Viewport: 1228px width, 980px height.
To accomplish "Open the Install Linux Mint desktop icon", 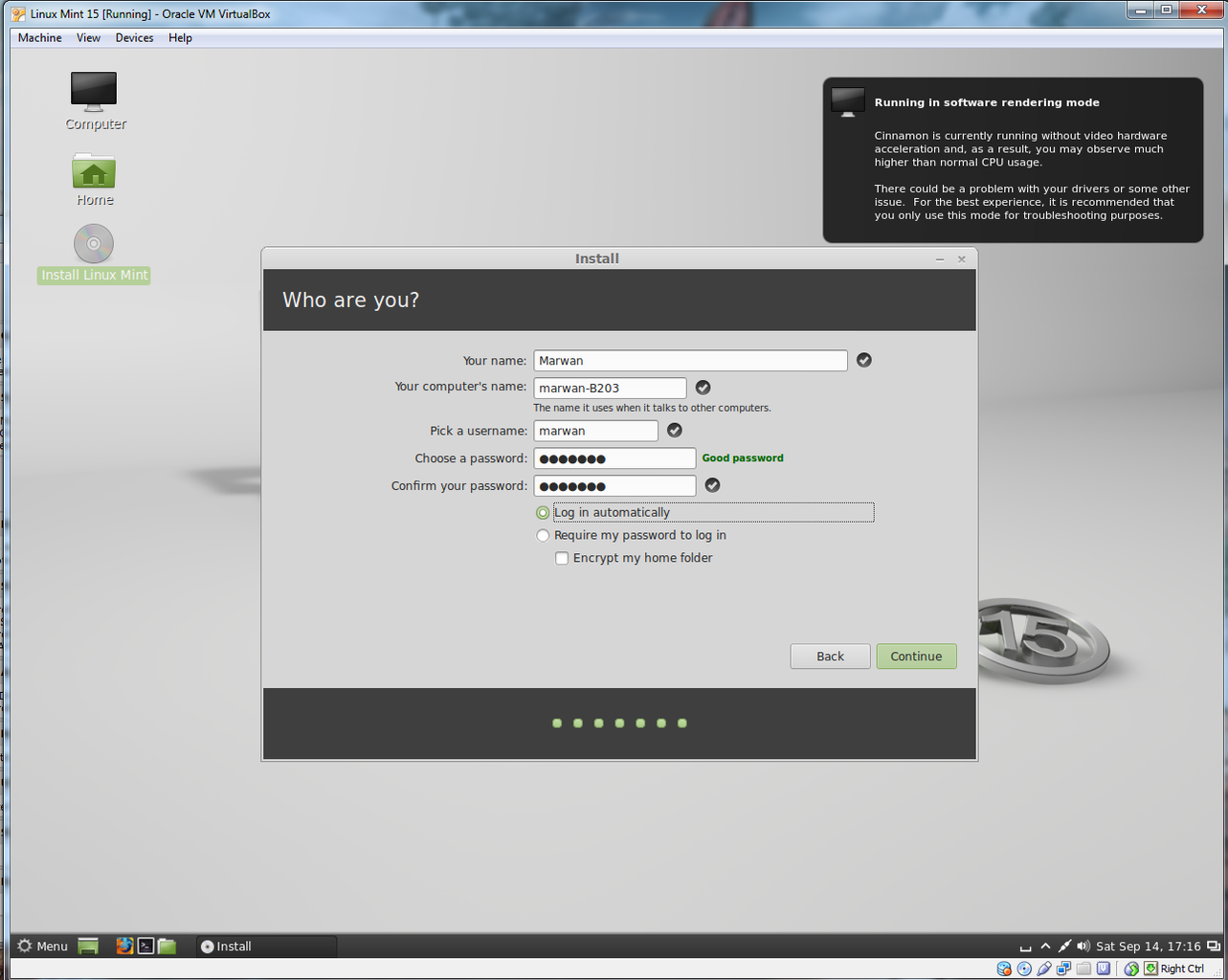I will click(x=93, y=244).
